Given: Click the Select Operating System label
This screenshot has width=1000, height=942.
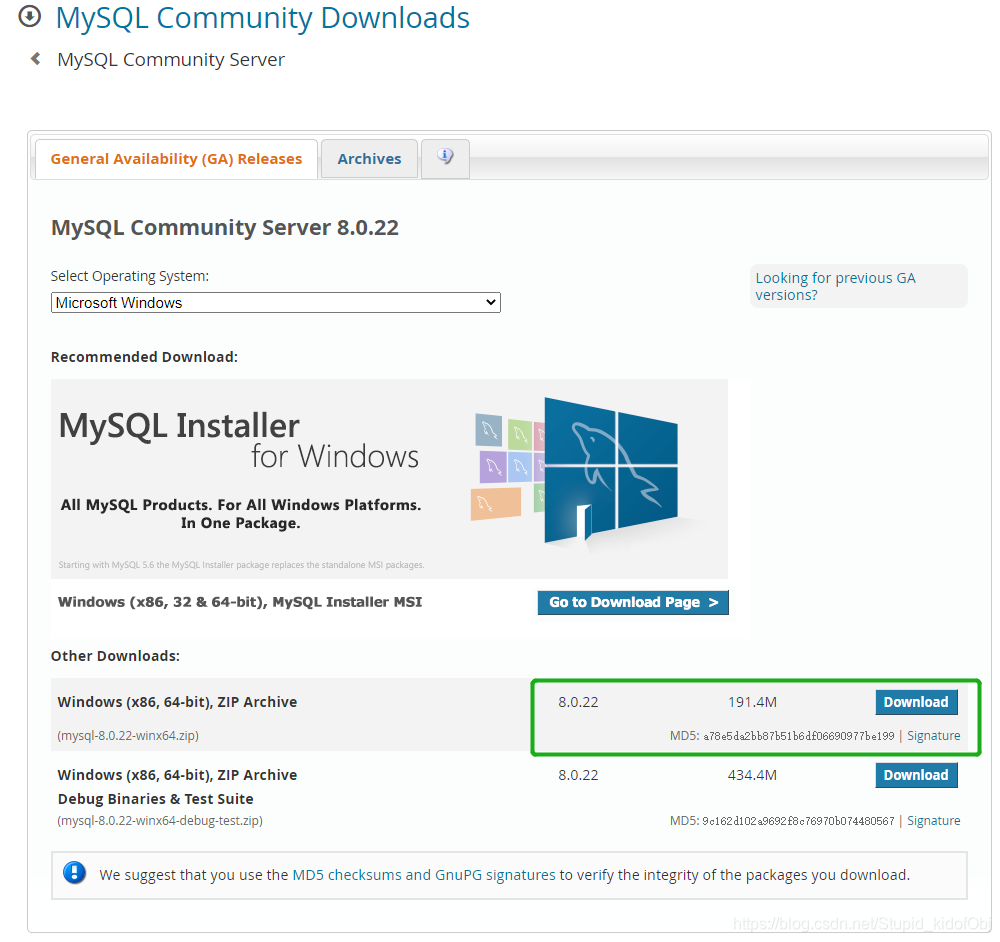Looking at the screenshot, I should click(x=130, y=276).
